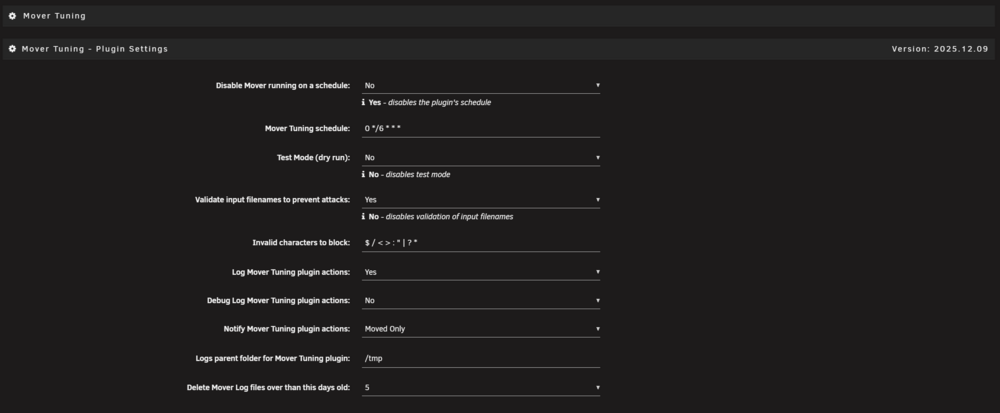The width and height of the screenshot is (1000, 413).
Task: Click the gear icon beside Mover Tuning header
Action: 12,16
